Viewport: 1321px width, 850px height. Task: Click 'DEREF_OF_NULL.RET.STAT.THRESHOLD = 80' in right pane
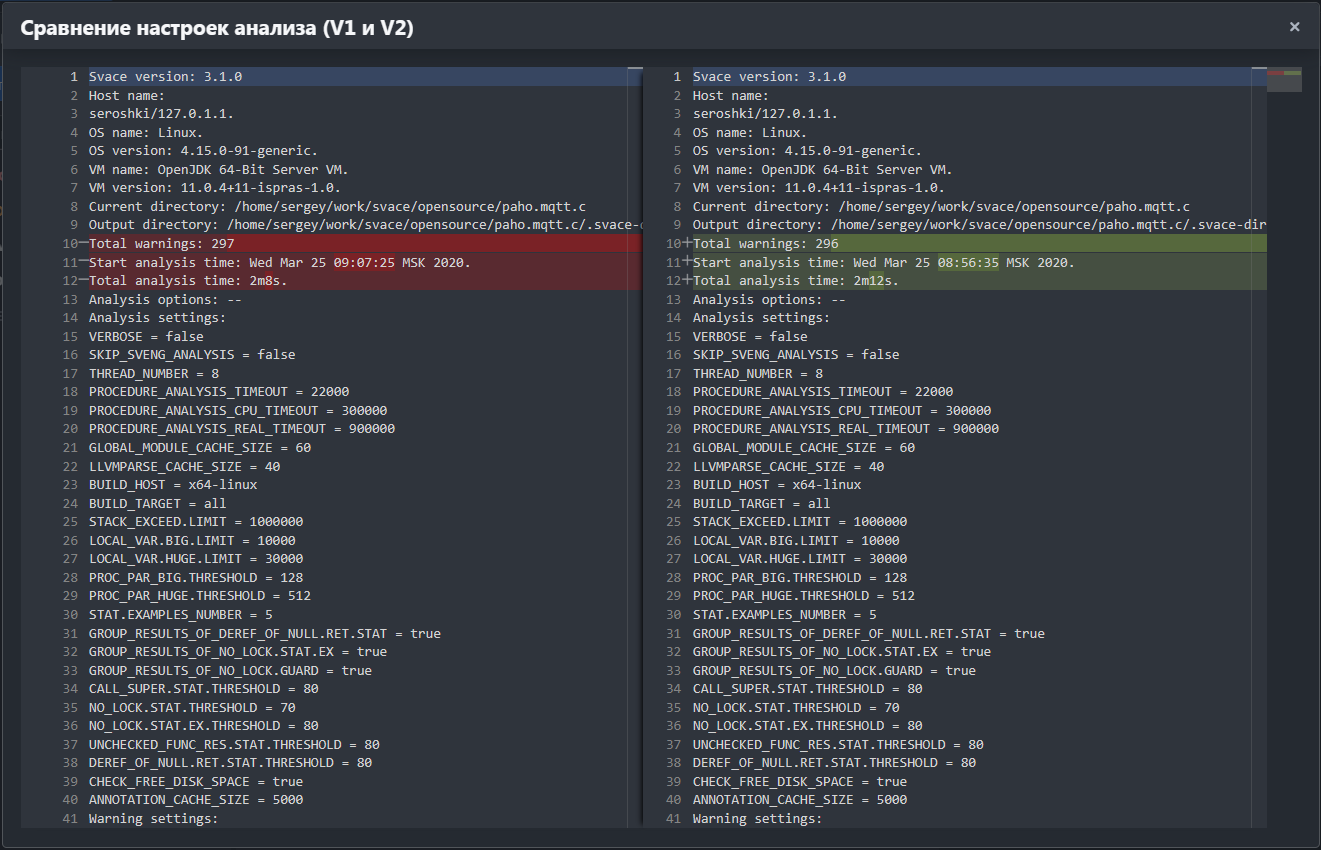click(835, 762)
